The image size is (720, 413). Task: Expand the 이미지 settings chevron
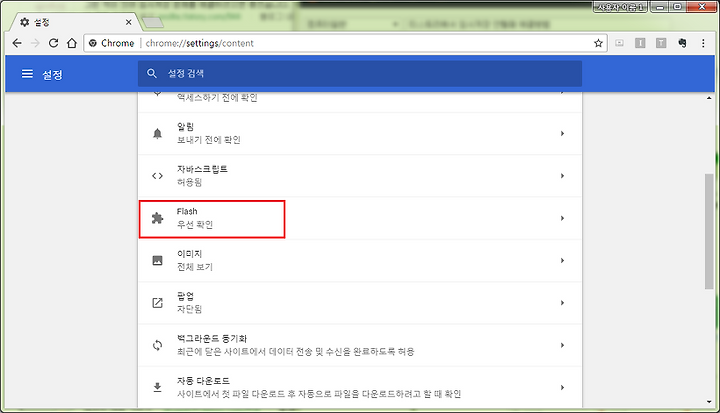[562, 260]
